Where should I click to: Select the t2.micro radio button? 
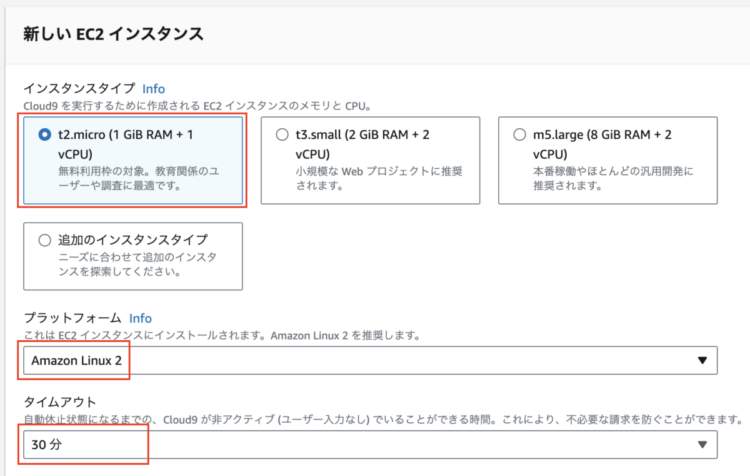[x=44, y=135]
